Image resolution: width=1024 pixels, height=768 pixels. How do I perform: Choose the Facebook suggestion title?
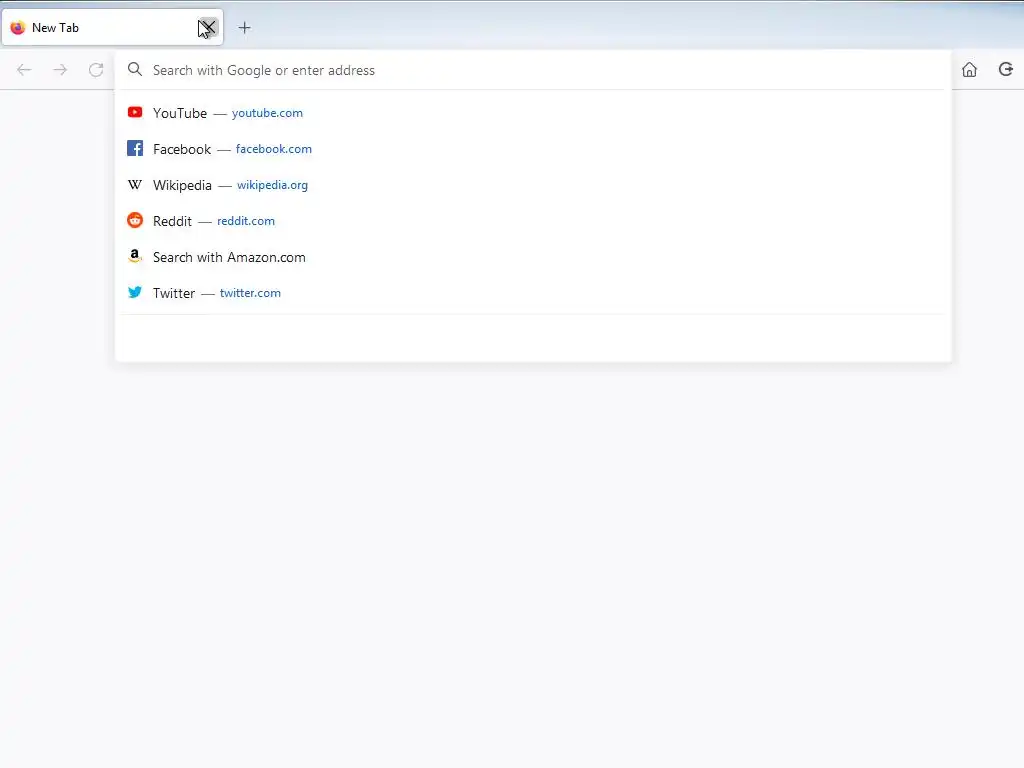tap(182, 149)
